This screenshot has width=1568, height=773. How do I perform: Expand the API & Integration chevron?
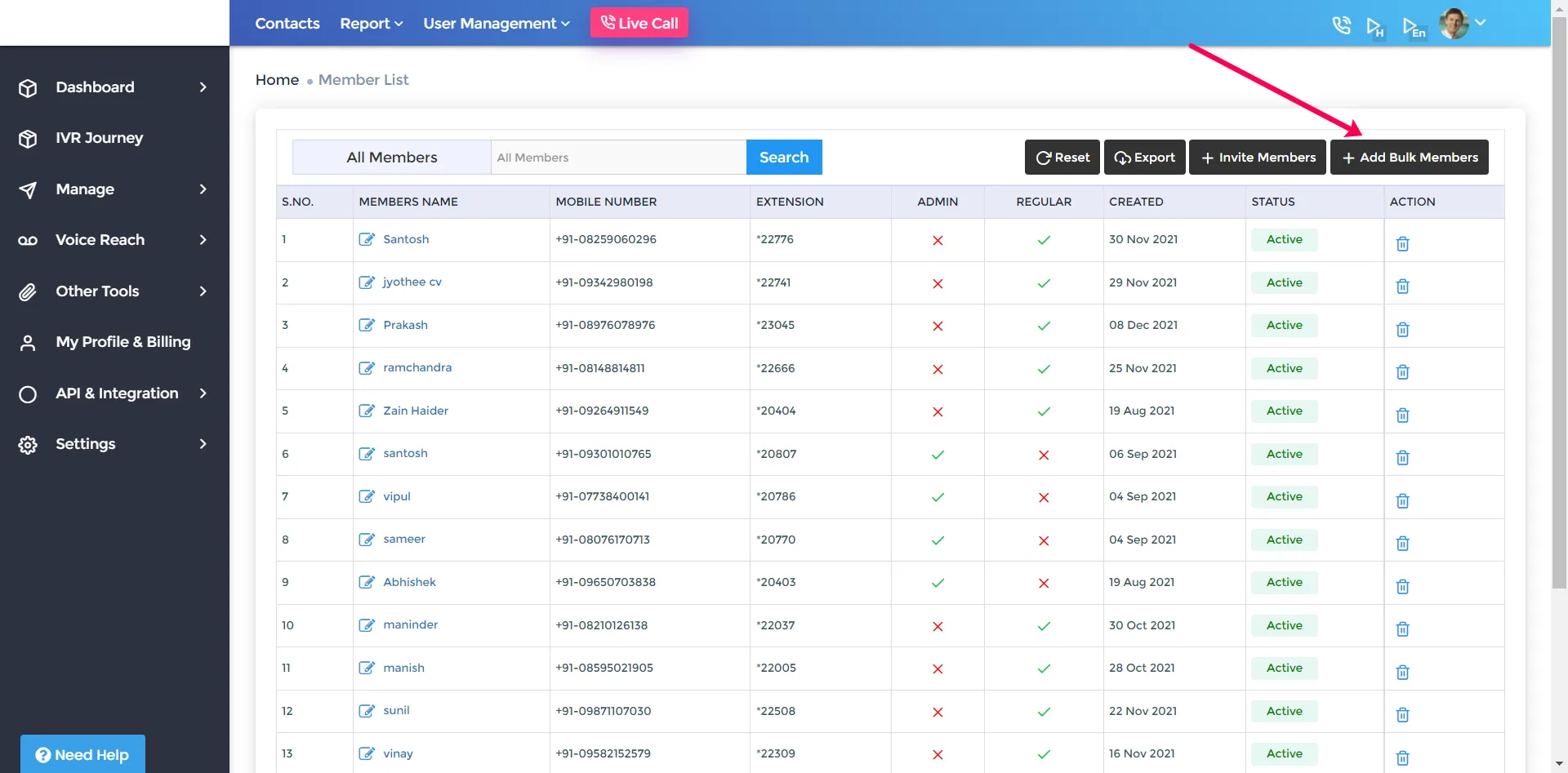203,393
